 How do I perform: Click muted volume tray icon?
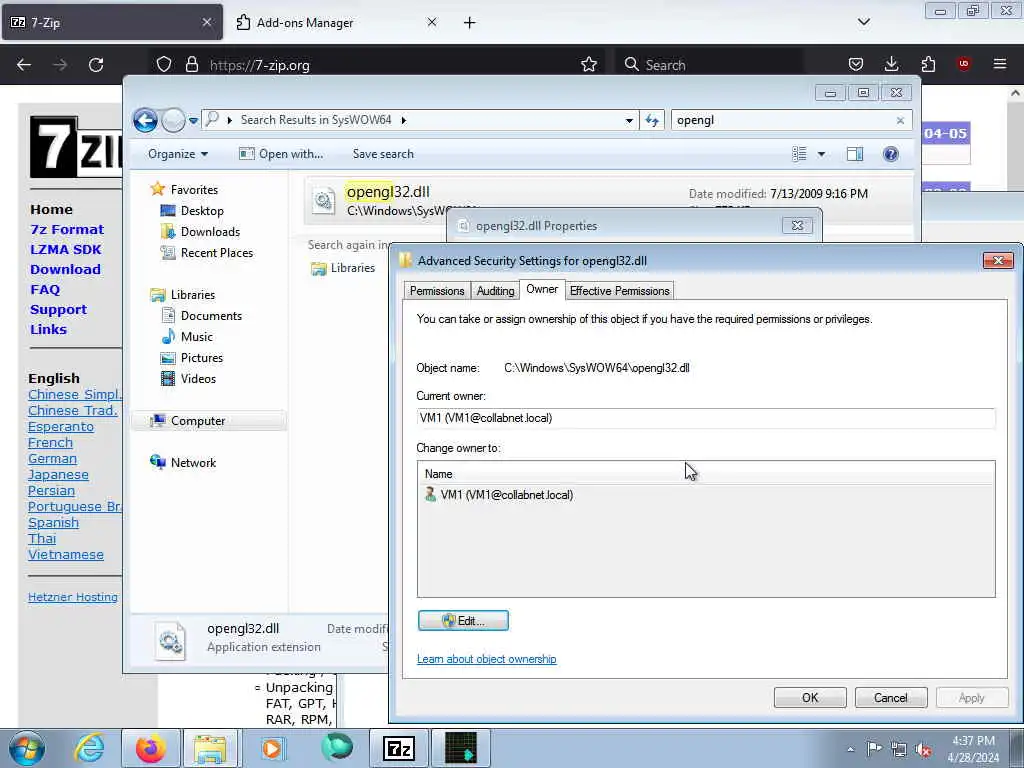pos(923,750)
